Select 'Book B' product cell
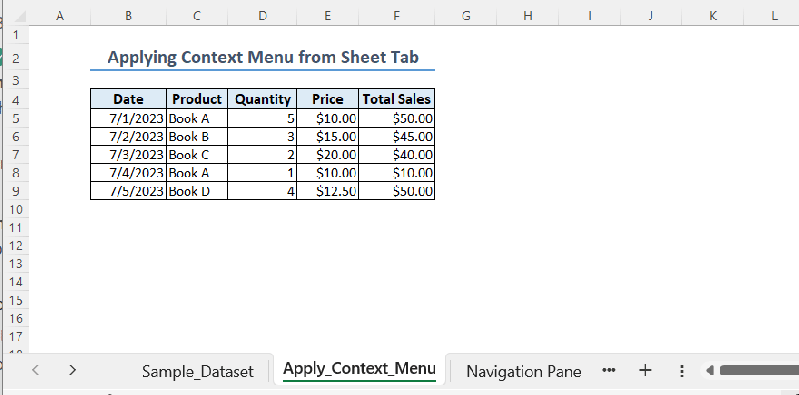 click(x=197, y=137)
